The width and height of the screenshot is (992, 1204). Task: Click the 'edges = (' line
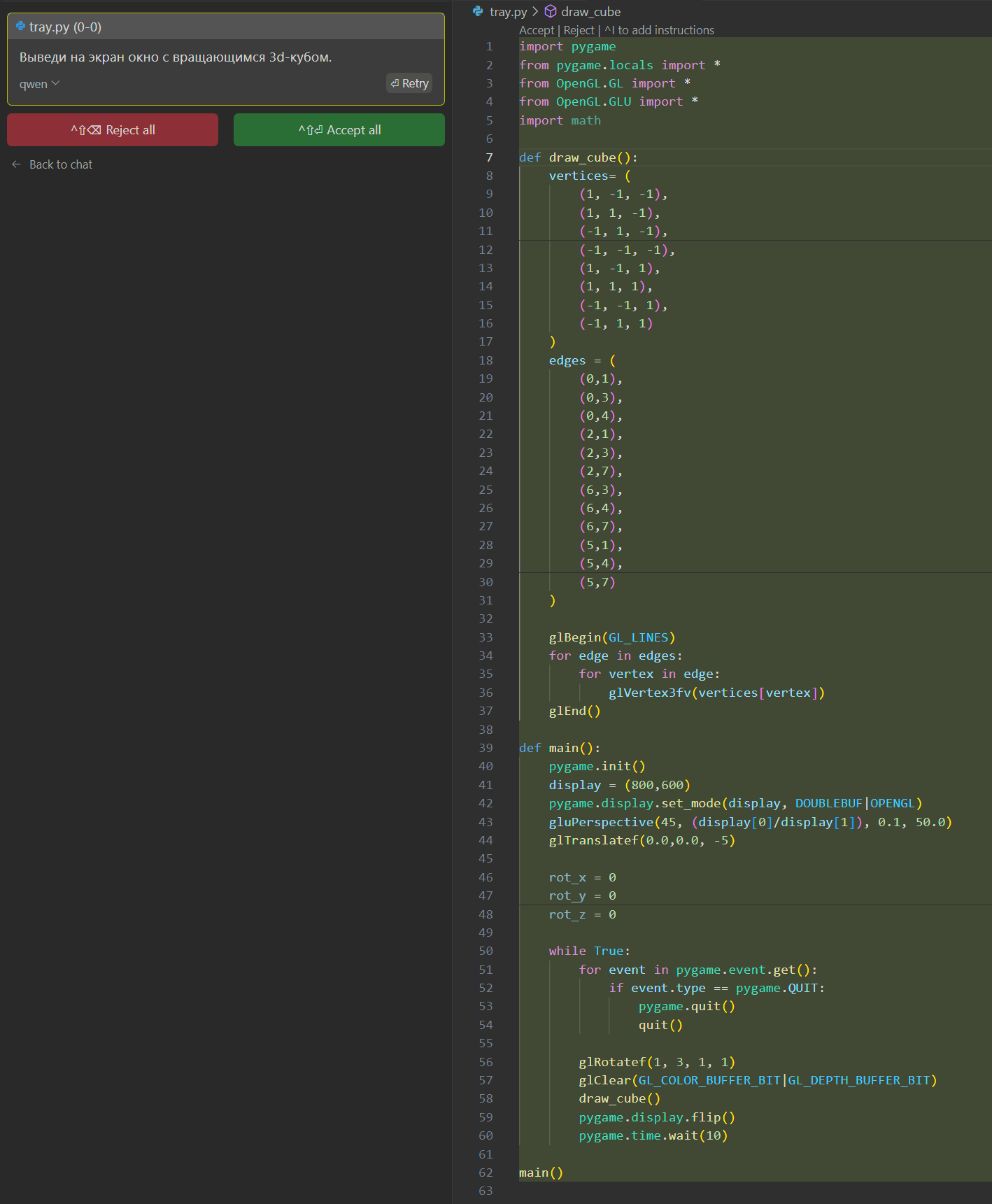pyautogui.click(x=582, y=360)
